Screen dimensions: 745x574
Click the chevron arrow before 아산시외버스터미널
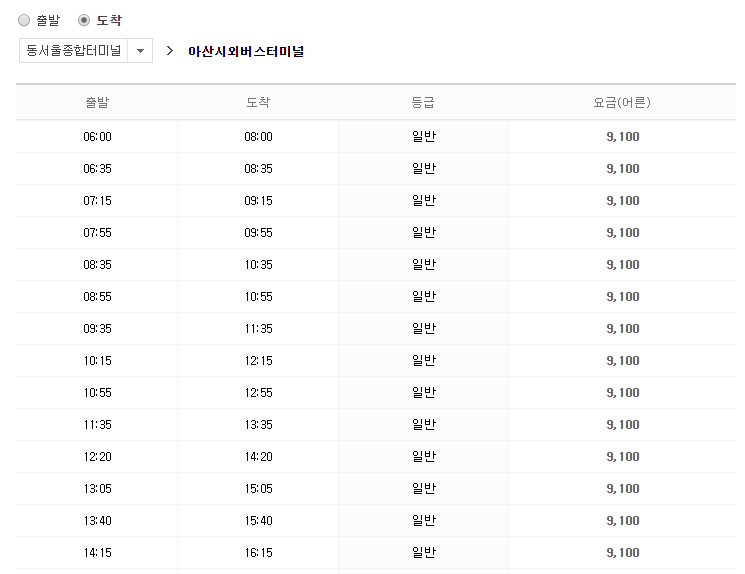tap(170, 51)
